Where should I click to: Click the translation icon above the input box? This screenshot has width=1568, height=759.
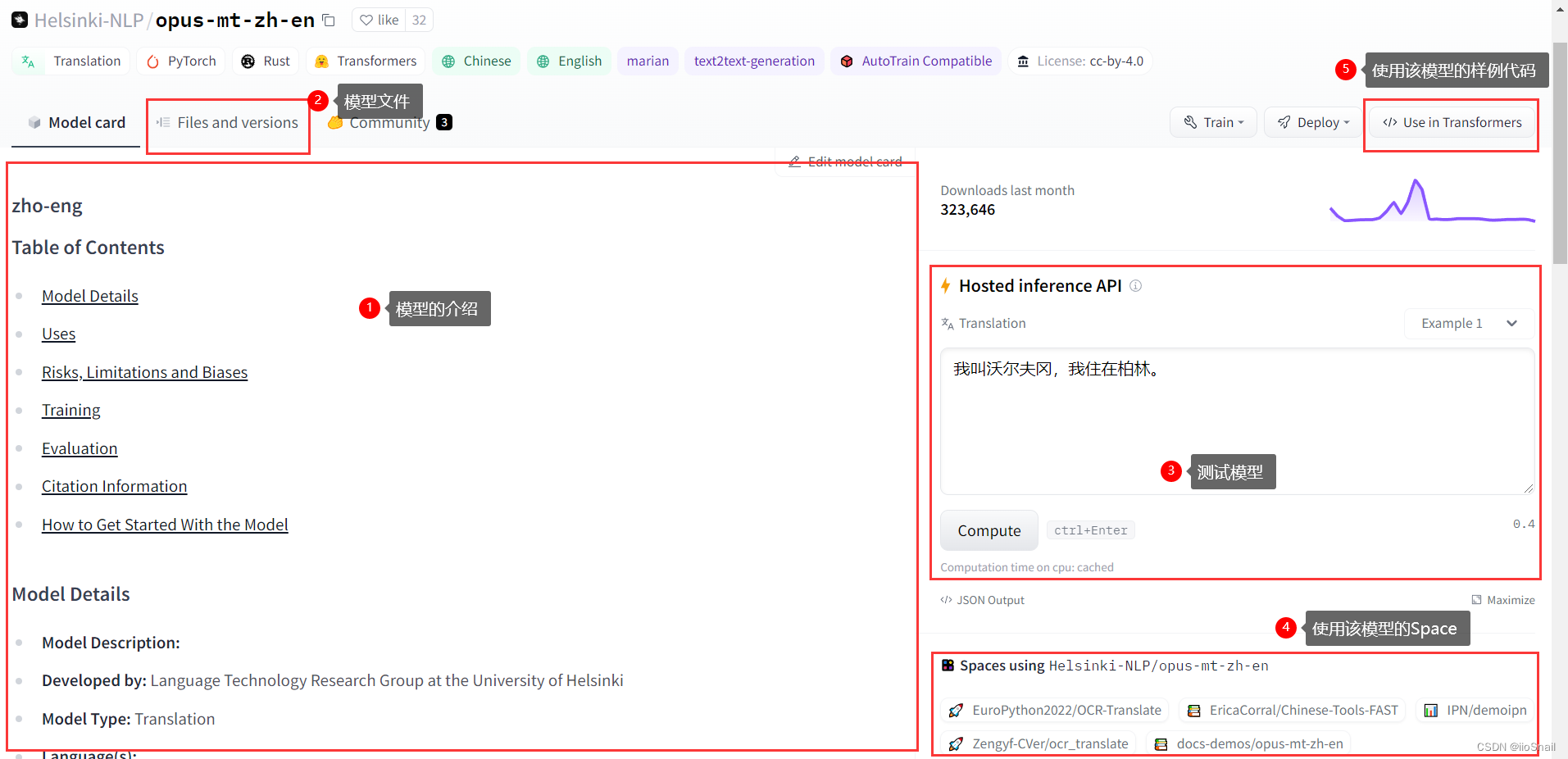[x=948, y=324]
